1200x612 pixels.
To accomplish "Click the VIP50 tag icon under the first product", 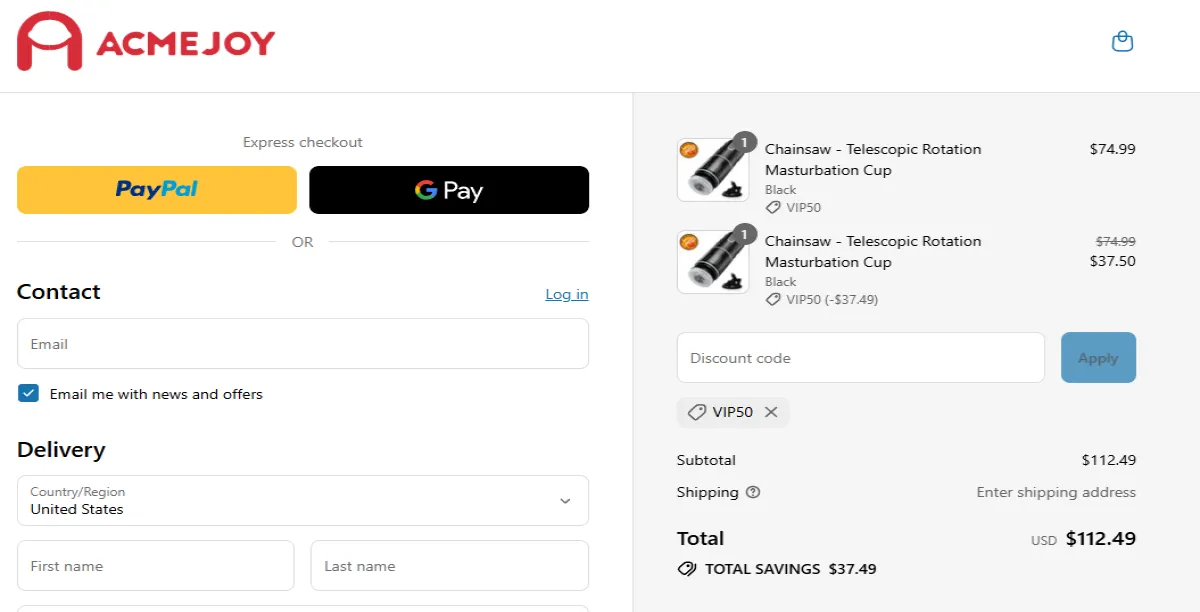I will point(771,207).
